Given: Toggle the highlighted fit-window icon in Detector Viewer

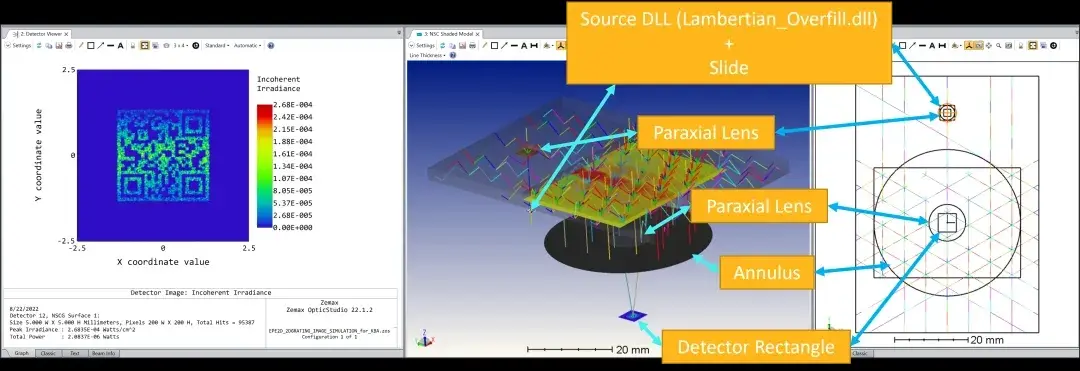Looking at the screenshot, I should tap(145, 45).
